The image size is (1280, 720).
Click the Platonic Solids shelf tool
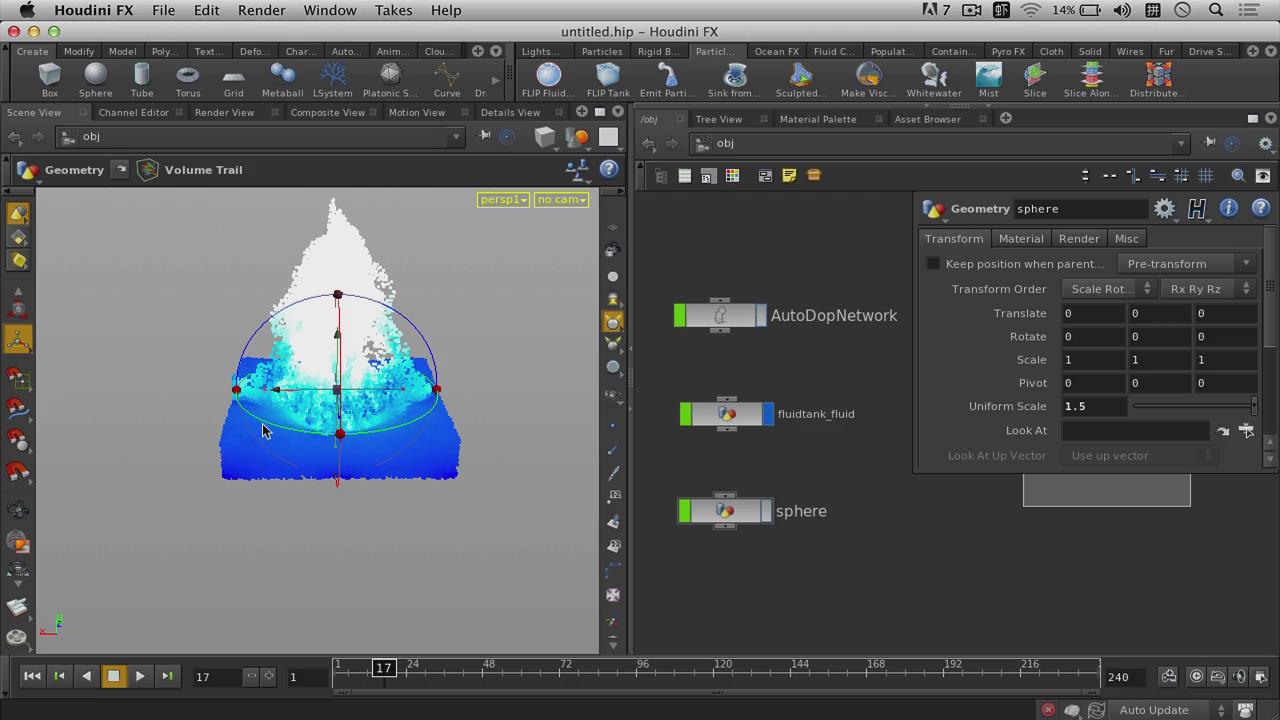tap(390, 80)
